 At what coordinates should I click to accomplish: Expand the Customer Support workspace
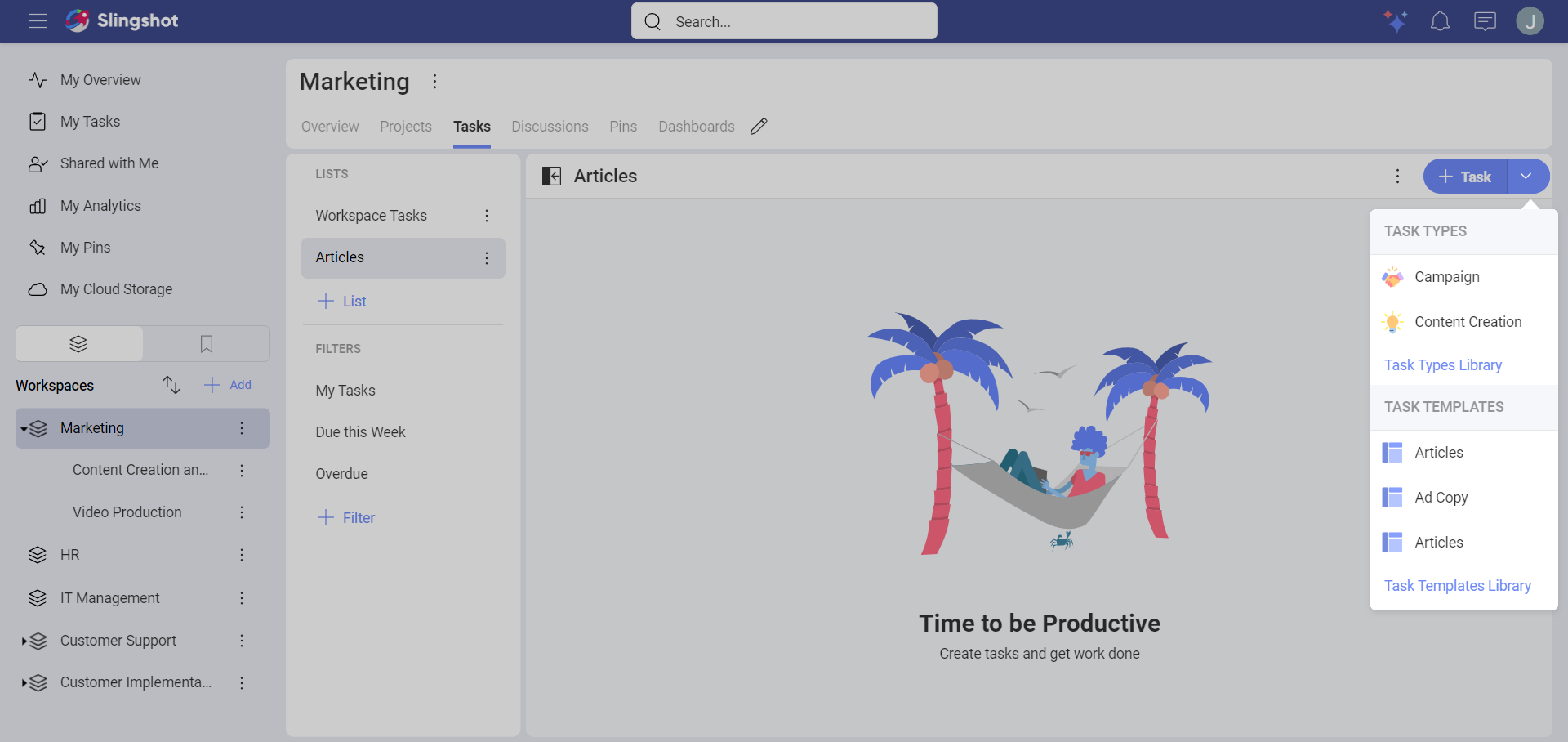(x=24, y=641)
